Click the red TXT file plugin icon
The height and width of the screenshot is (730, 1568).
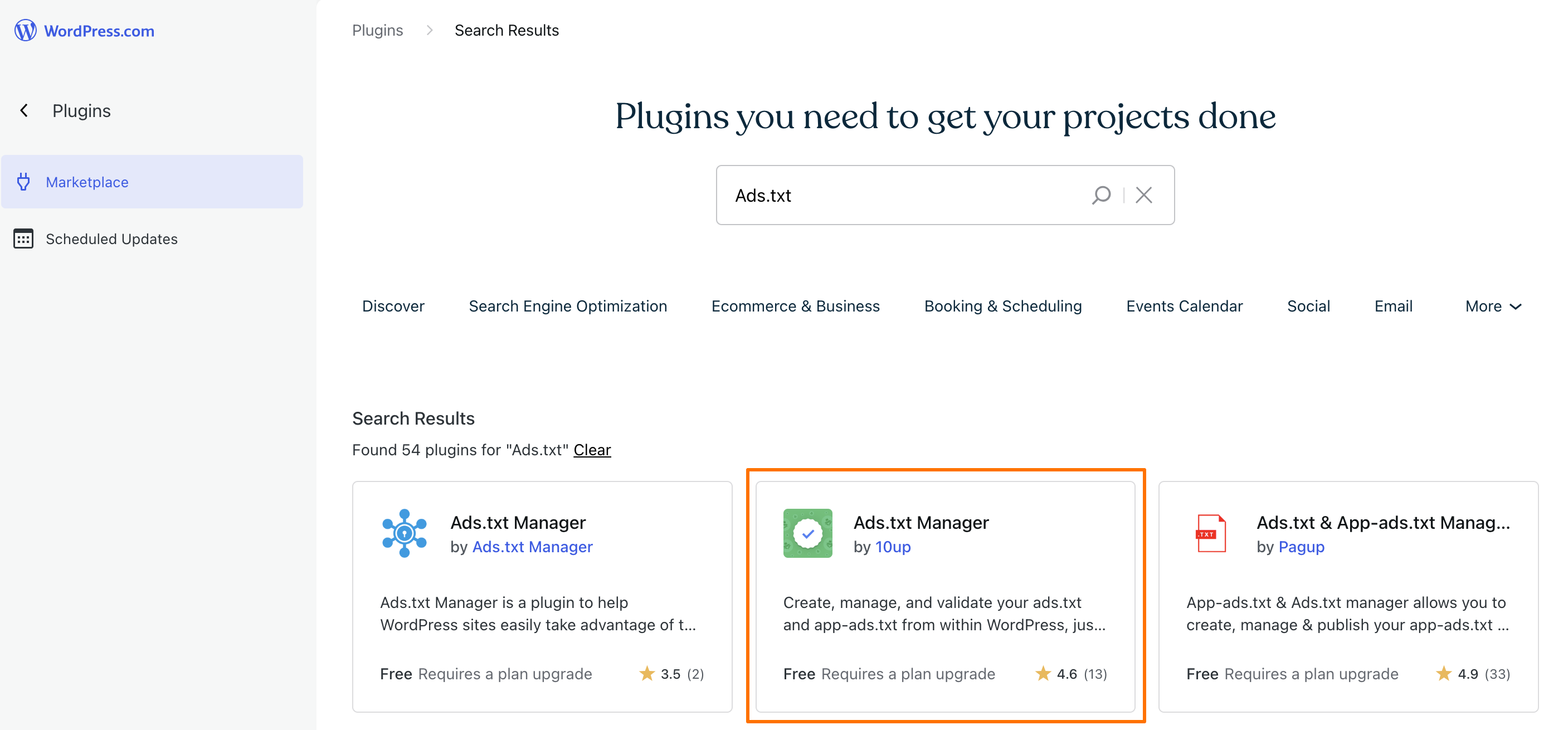coord(1211,533)
